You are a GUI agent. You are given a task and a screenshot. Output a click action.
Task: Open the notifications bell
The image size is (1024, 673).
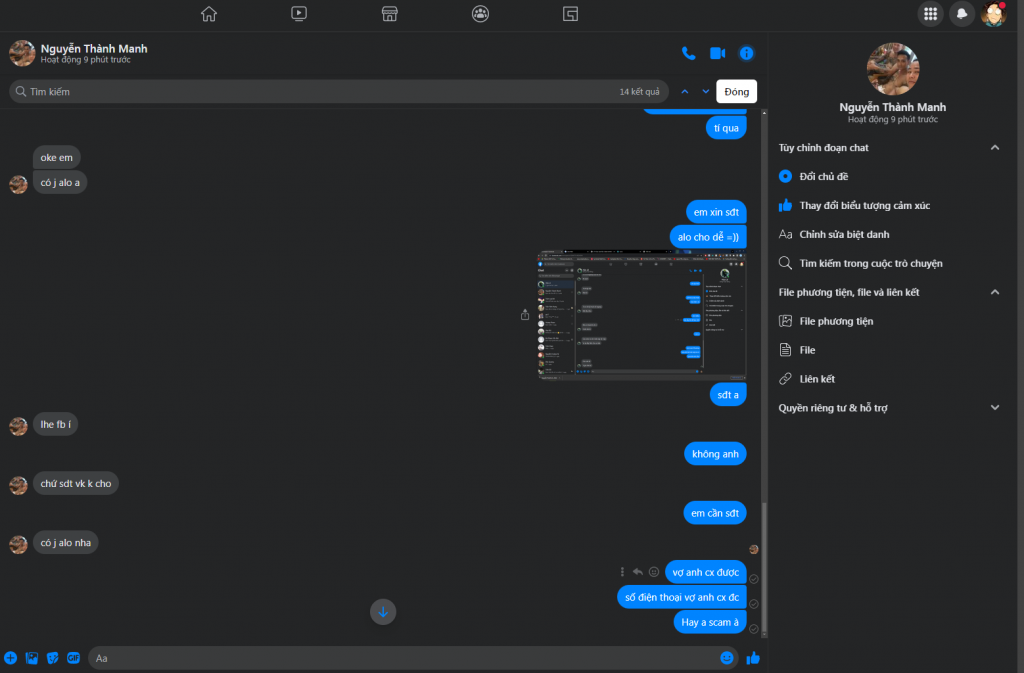coord(961,14)
